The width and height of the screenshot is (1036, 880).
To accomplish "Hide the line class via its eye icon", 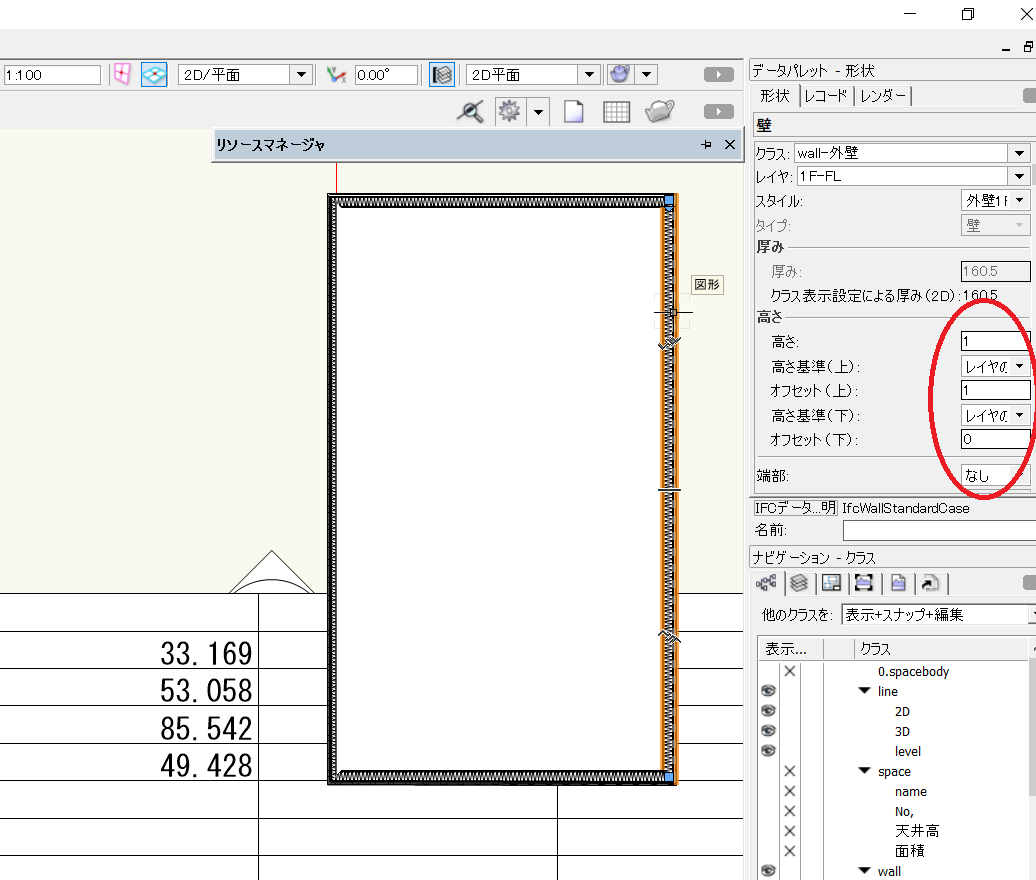I will click(x=768, y=691).
